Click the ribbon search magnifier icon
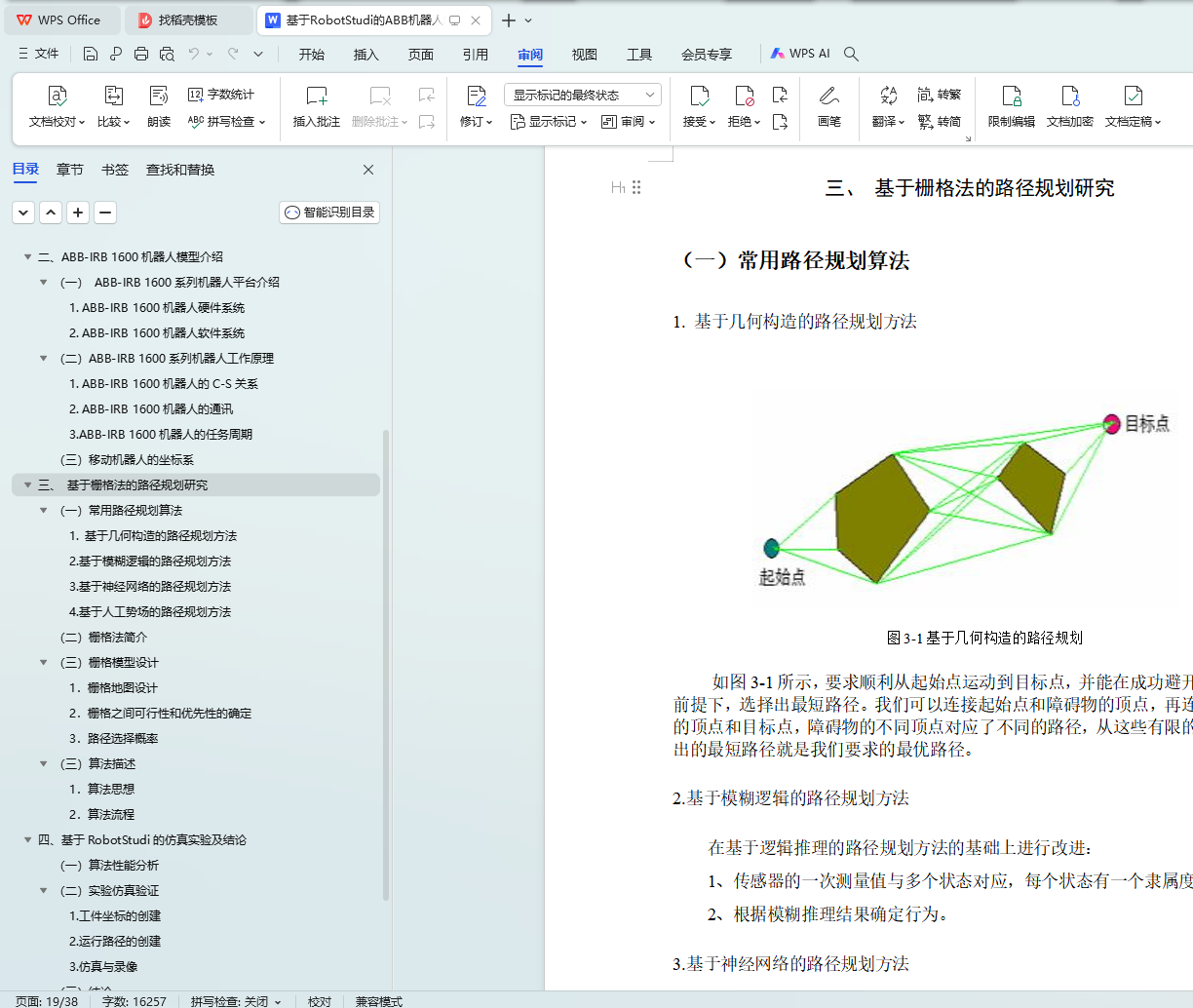Image resolution: width=1193 pixels, height=1008 pixels. [851, 54]
